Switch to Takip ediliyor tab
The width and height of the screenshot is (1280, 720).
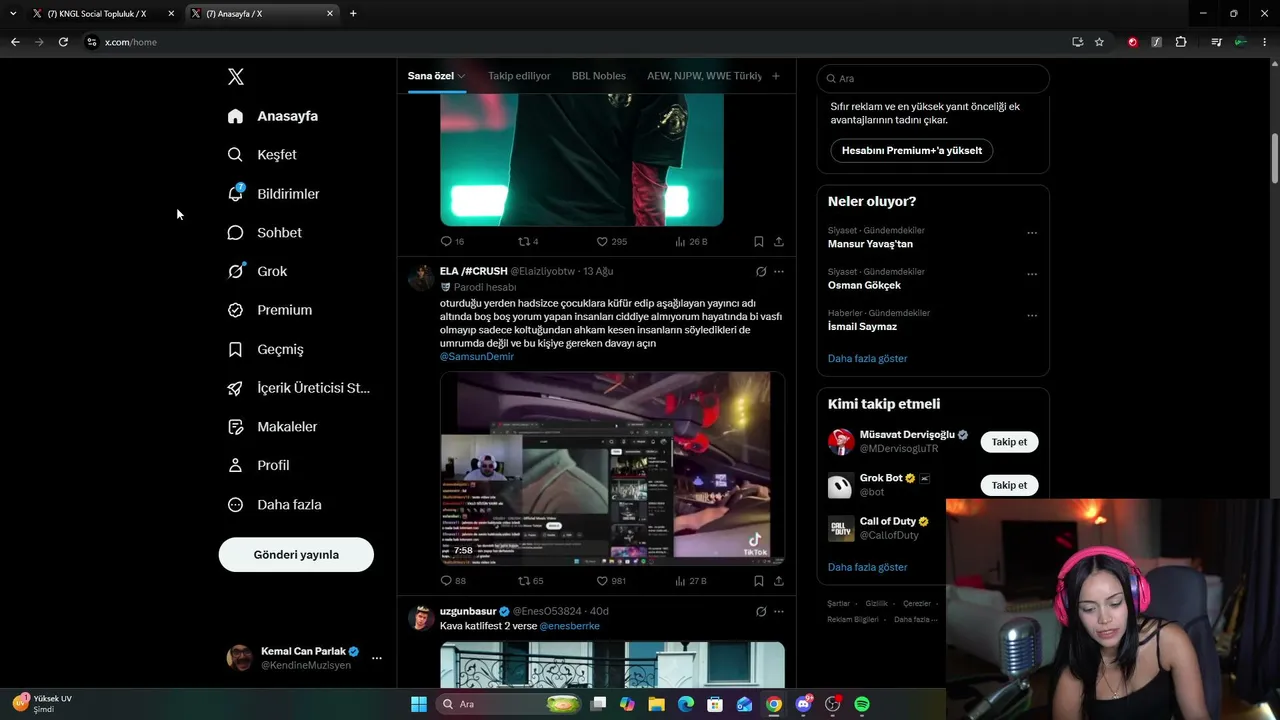tap(519, 76)
